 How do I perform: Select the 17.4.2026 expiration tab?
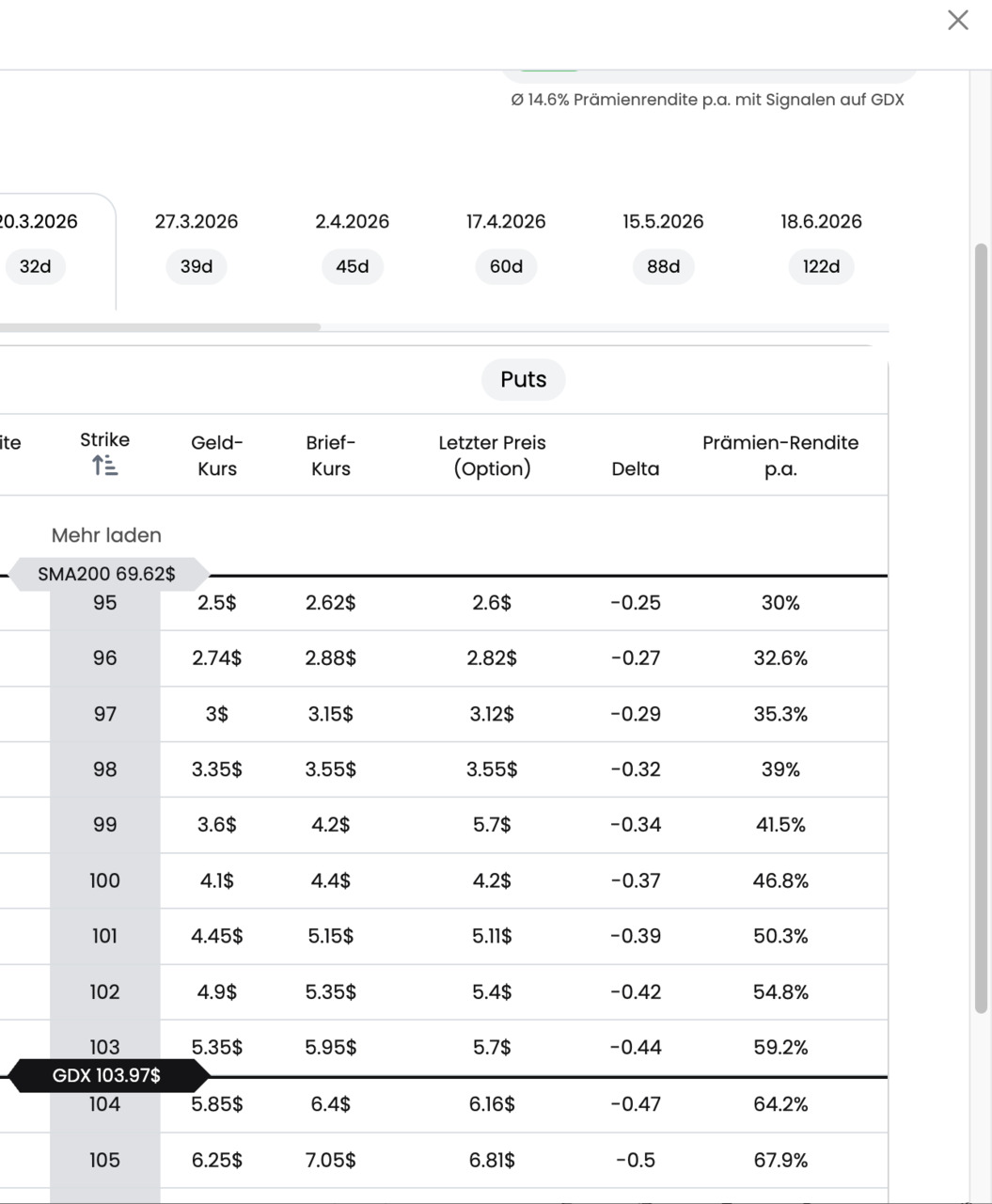click(506, 244)
